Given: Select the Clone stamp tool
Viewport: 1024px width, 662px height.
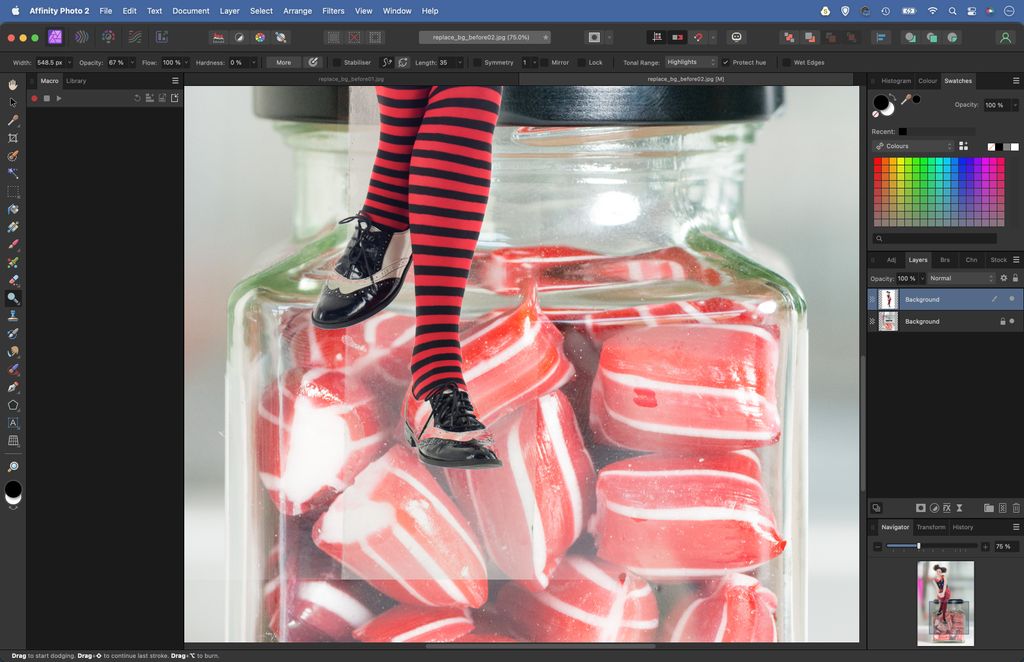Looking at the screenshot, I should pos(13,316).
